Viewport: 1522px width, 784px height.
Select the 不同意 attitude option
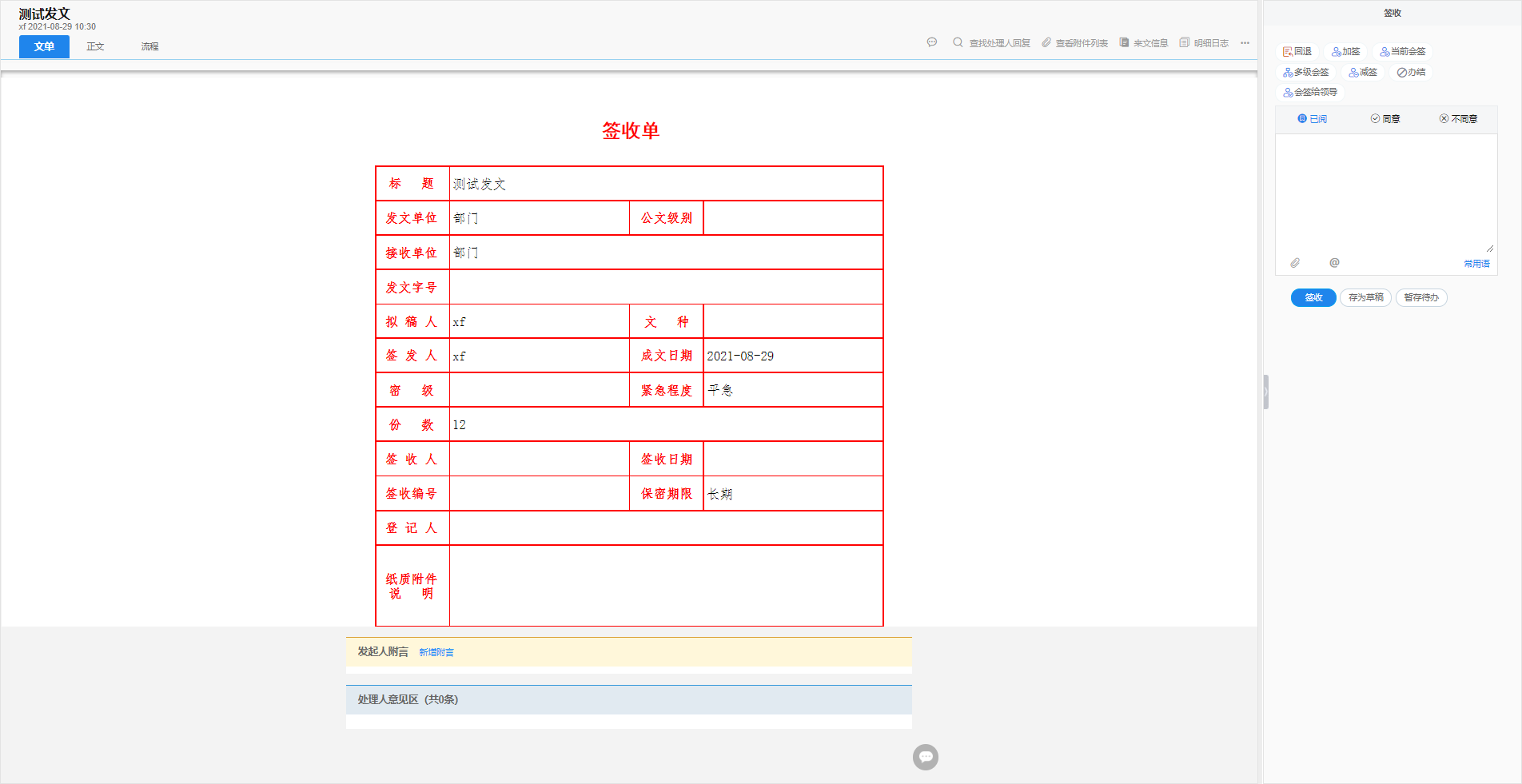(1458, 119)
